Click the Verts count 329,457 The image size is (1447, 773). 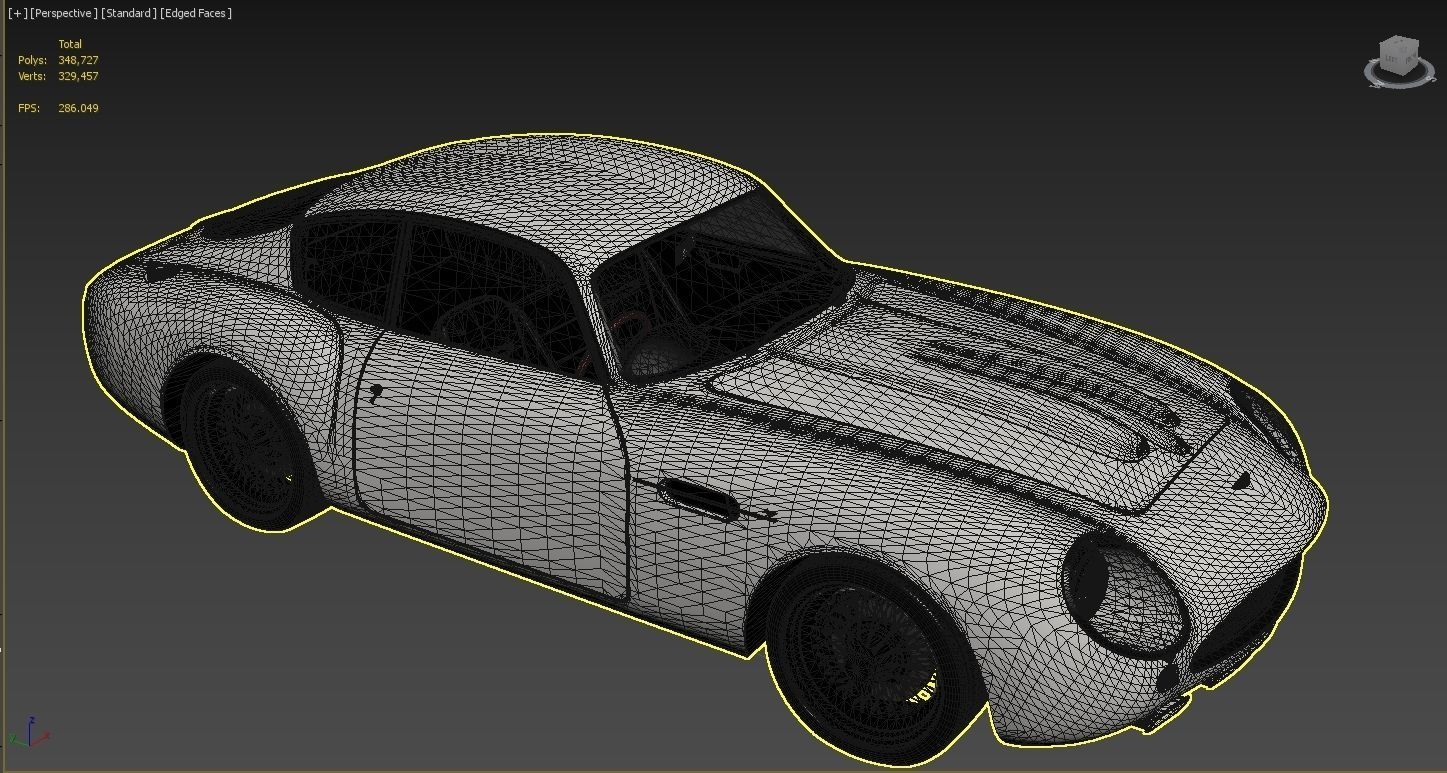pos(78,76)
